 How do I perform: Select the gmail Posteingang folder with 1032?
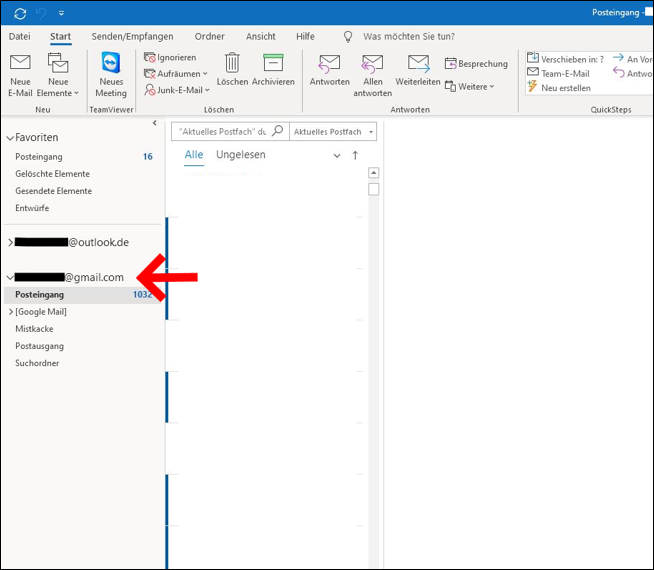pos(83,295)
